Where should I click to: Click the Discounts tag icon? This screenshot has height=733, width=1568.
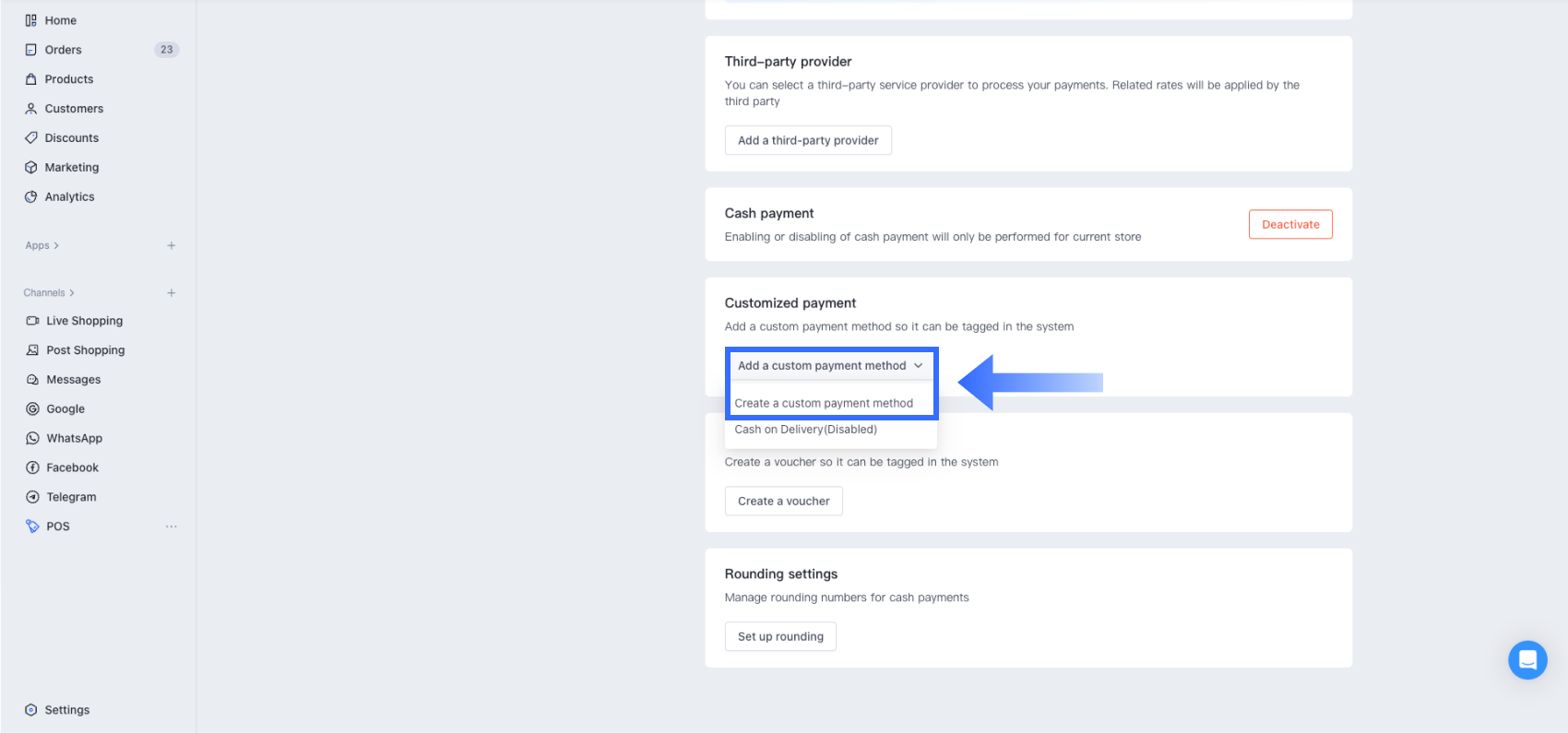pos(31,138)
